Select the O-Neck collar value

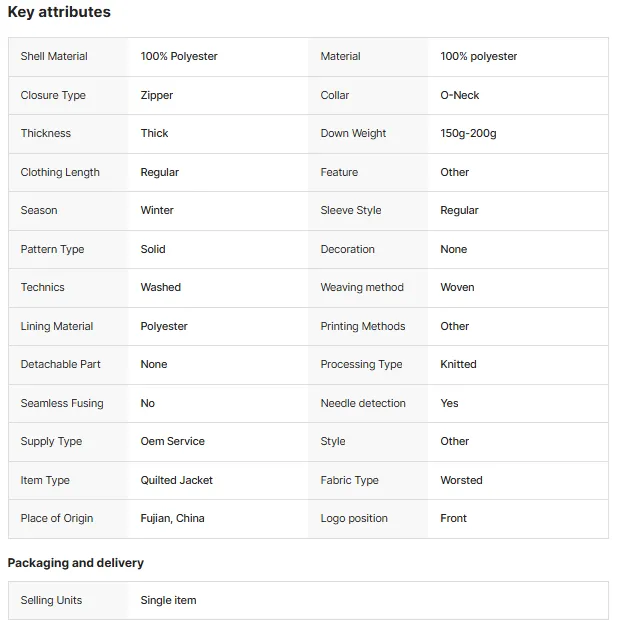click(460, 95)
